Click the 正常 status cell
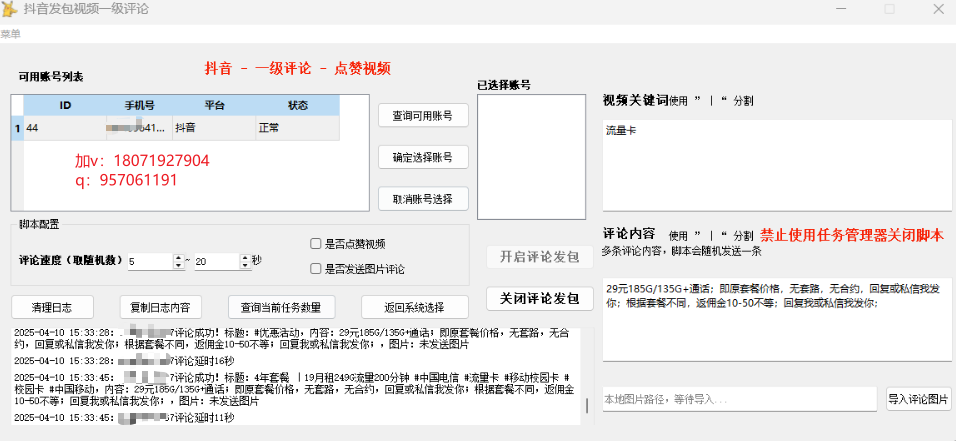956x441 pixels. point(298,128)
